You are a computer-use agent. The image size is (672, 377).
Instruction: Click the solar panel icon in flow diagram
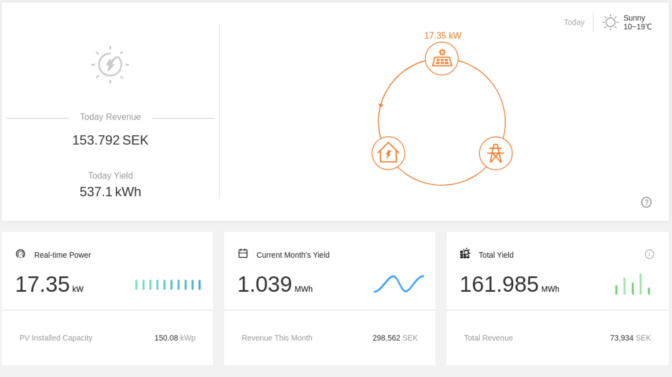(x=442, y=58)
